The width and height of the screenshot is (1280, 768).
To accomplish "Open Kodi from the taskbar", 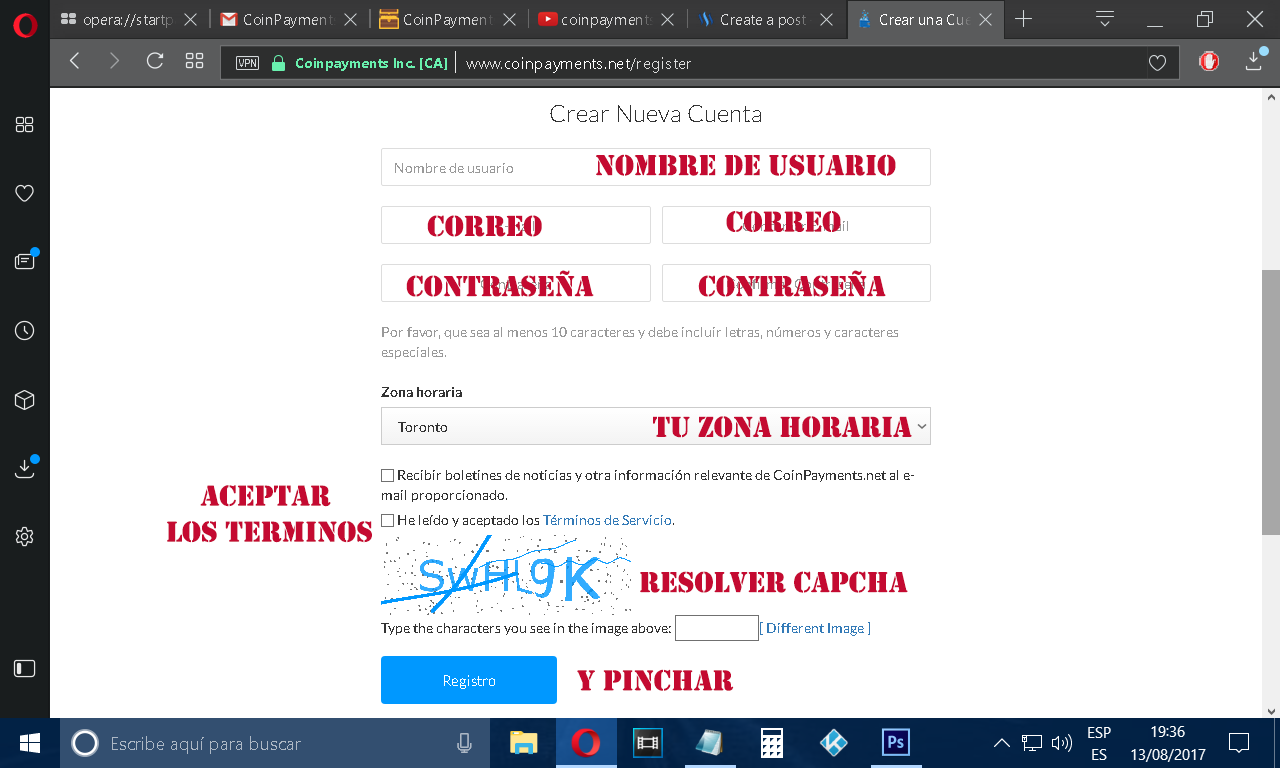I will pyautogui.click(x=834, y=743).
